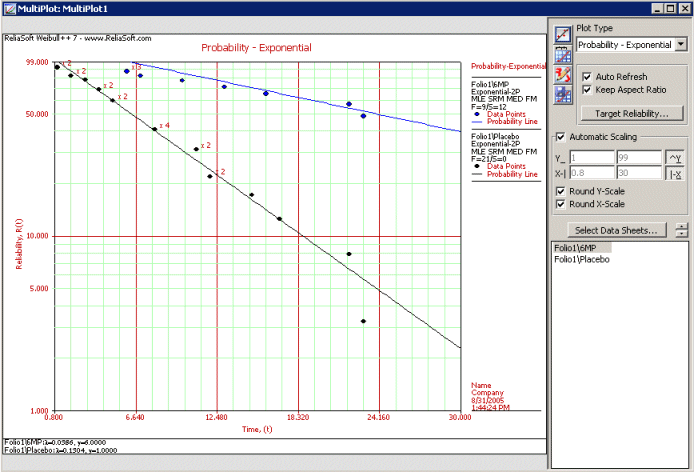Click the Target Reliability... button
The width and height of the screenshot is (694, 472).
click(632, 113)
